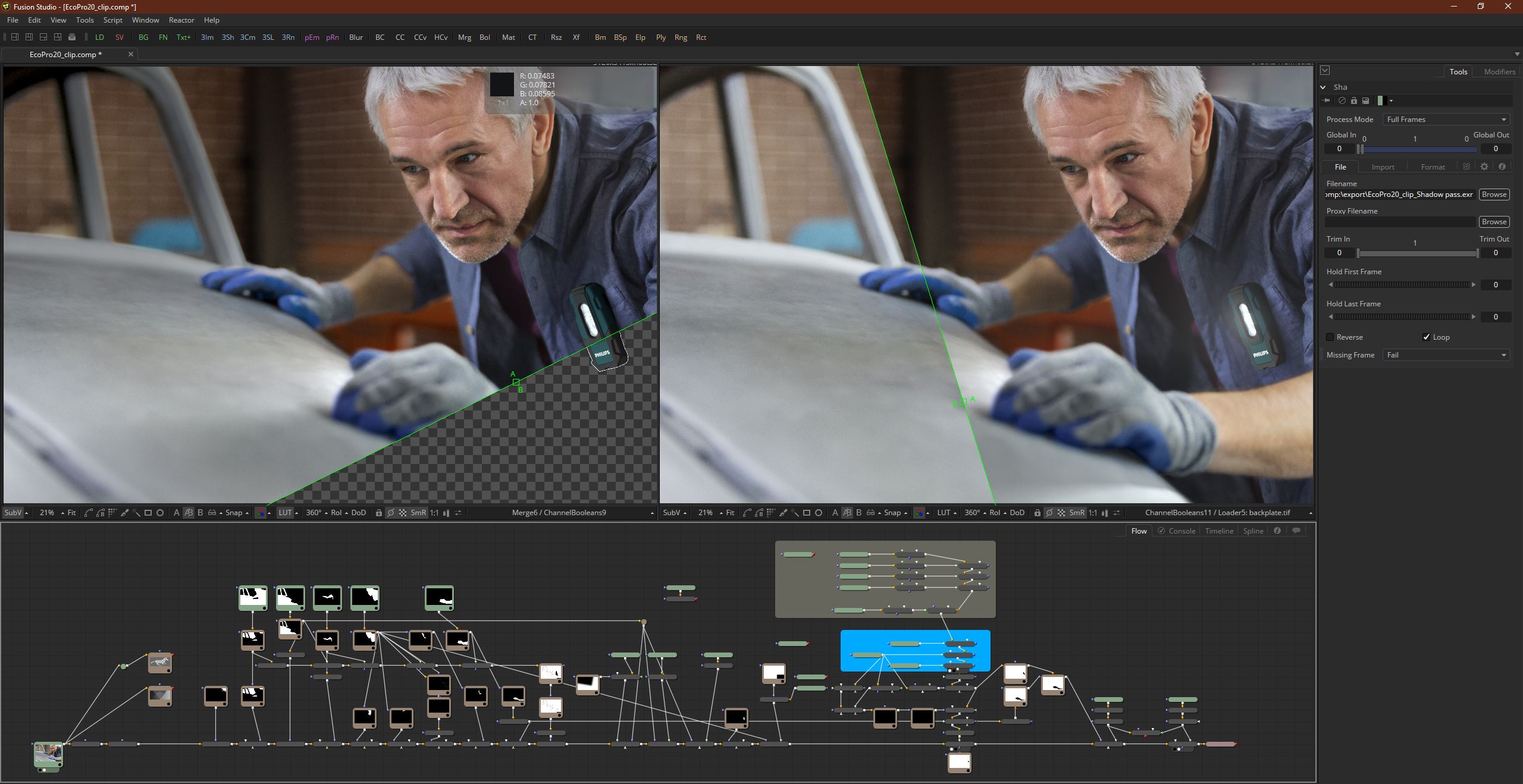Open the Reactor menu
Image resolution: width=1523 pixels, height=784 pixels.
(181, 20)
